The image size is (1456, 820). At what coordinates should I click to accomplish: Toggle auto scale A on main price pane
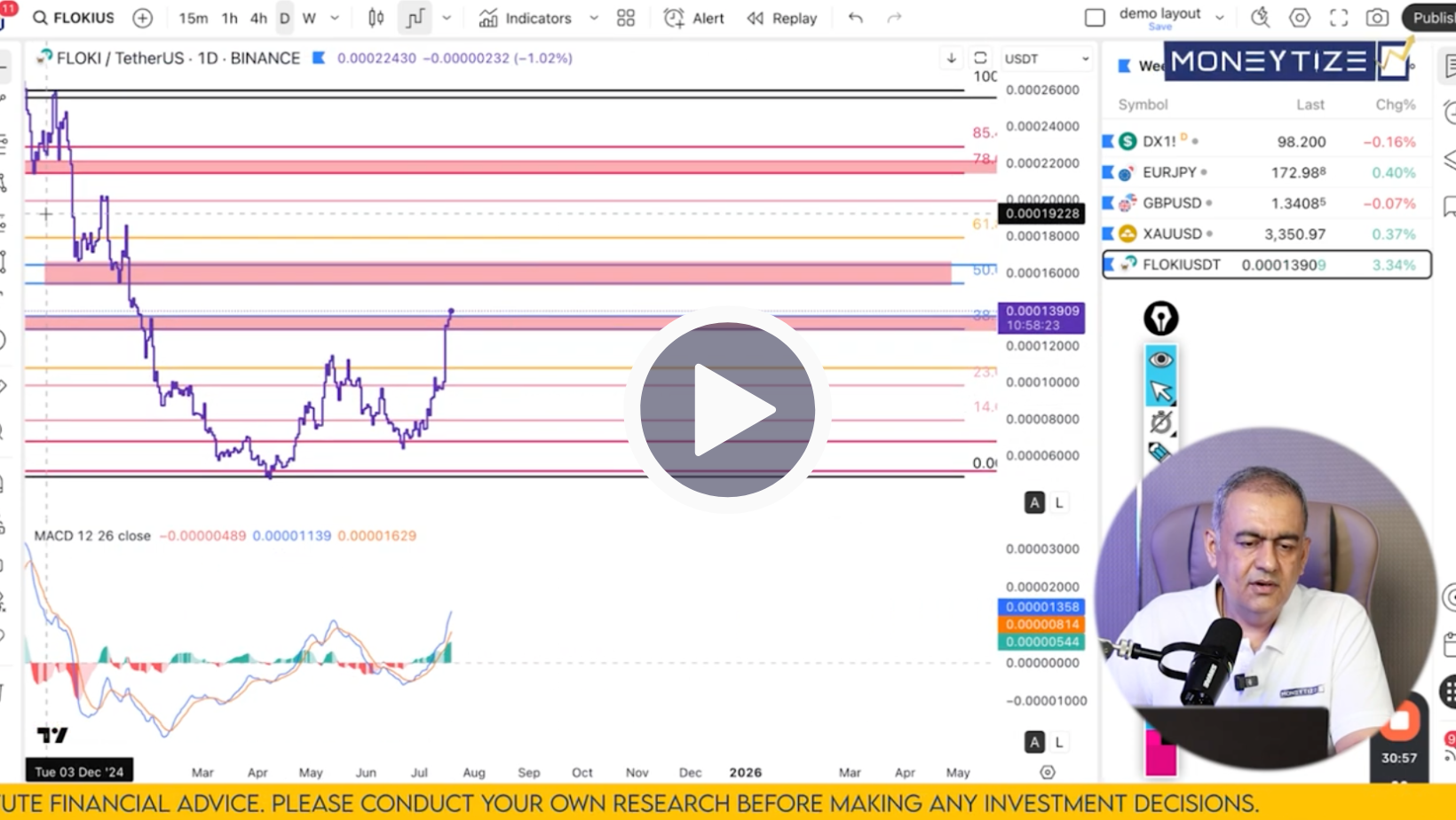coord(1034,502)
